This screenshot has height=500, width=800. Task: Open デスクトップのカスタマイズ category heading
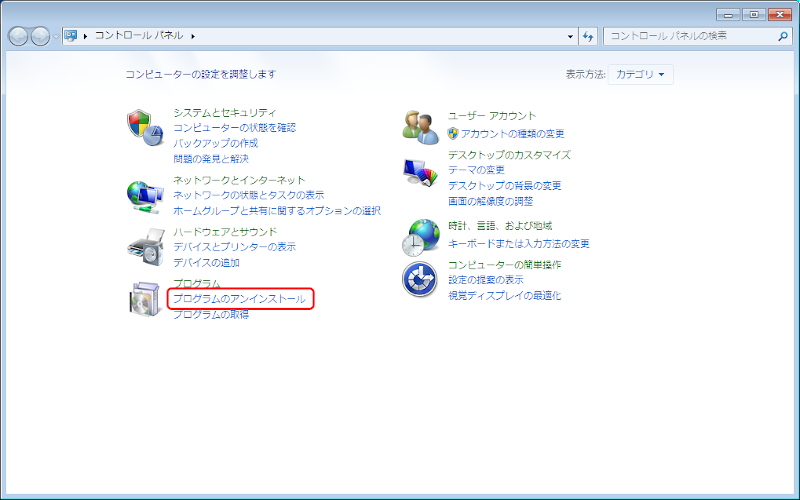(x=509, y=155)
